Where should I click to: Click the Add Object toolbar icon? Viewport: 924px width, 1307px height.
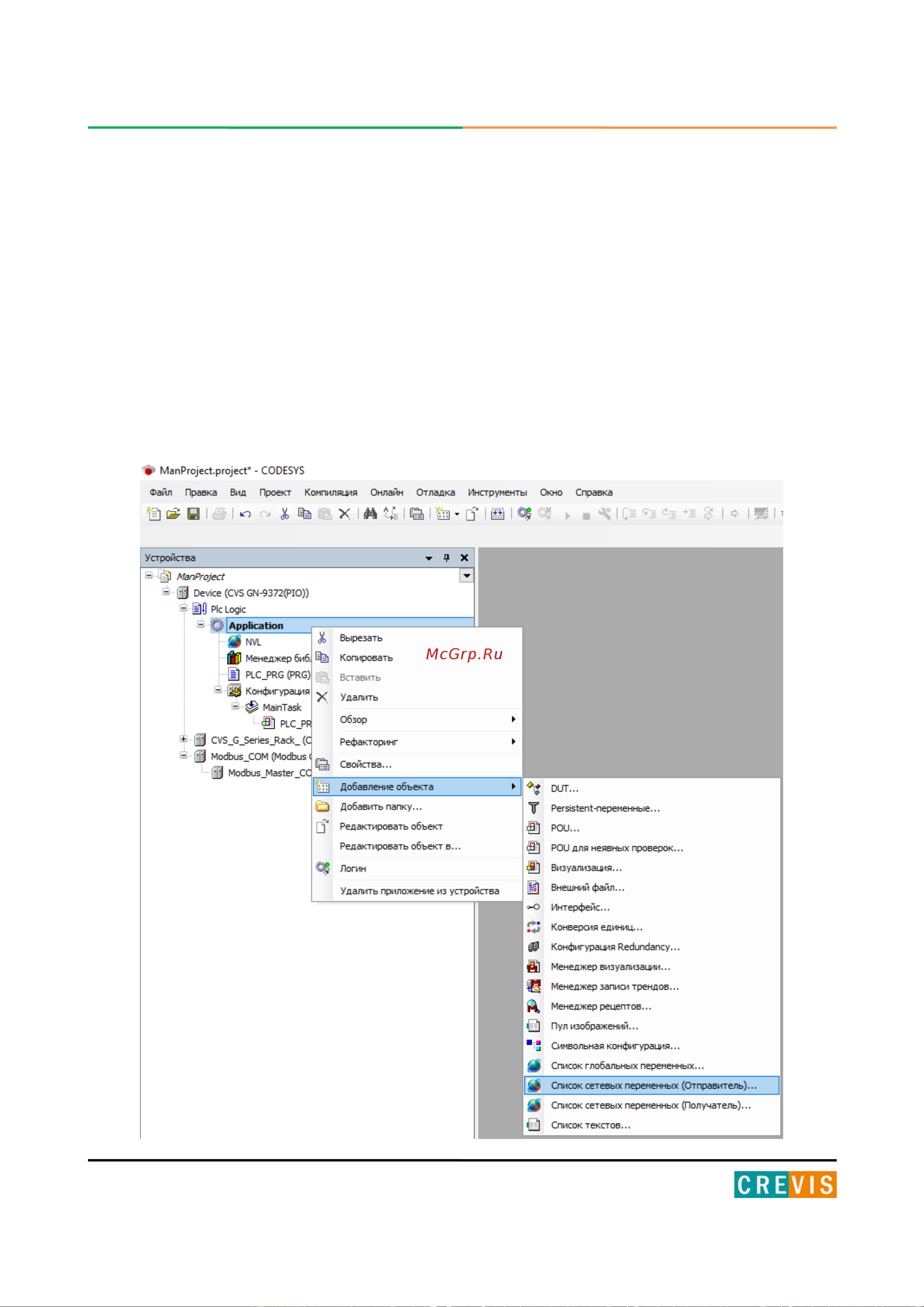[443, 513]
